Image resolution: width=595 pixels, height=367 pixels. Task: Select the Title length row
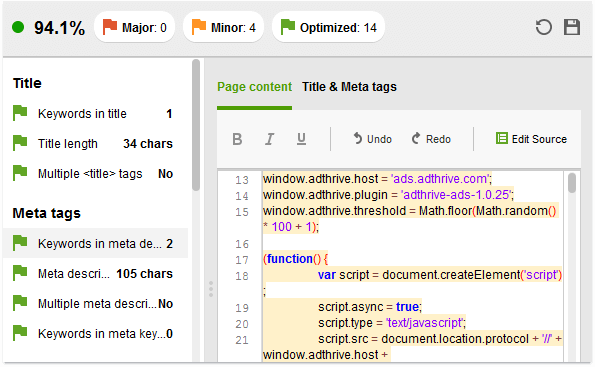pyautogui.click(x=95, y=143)
